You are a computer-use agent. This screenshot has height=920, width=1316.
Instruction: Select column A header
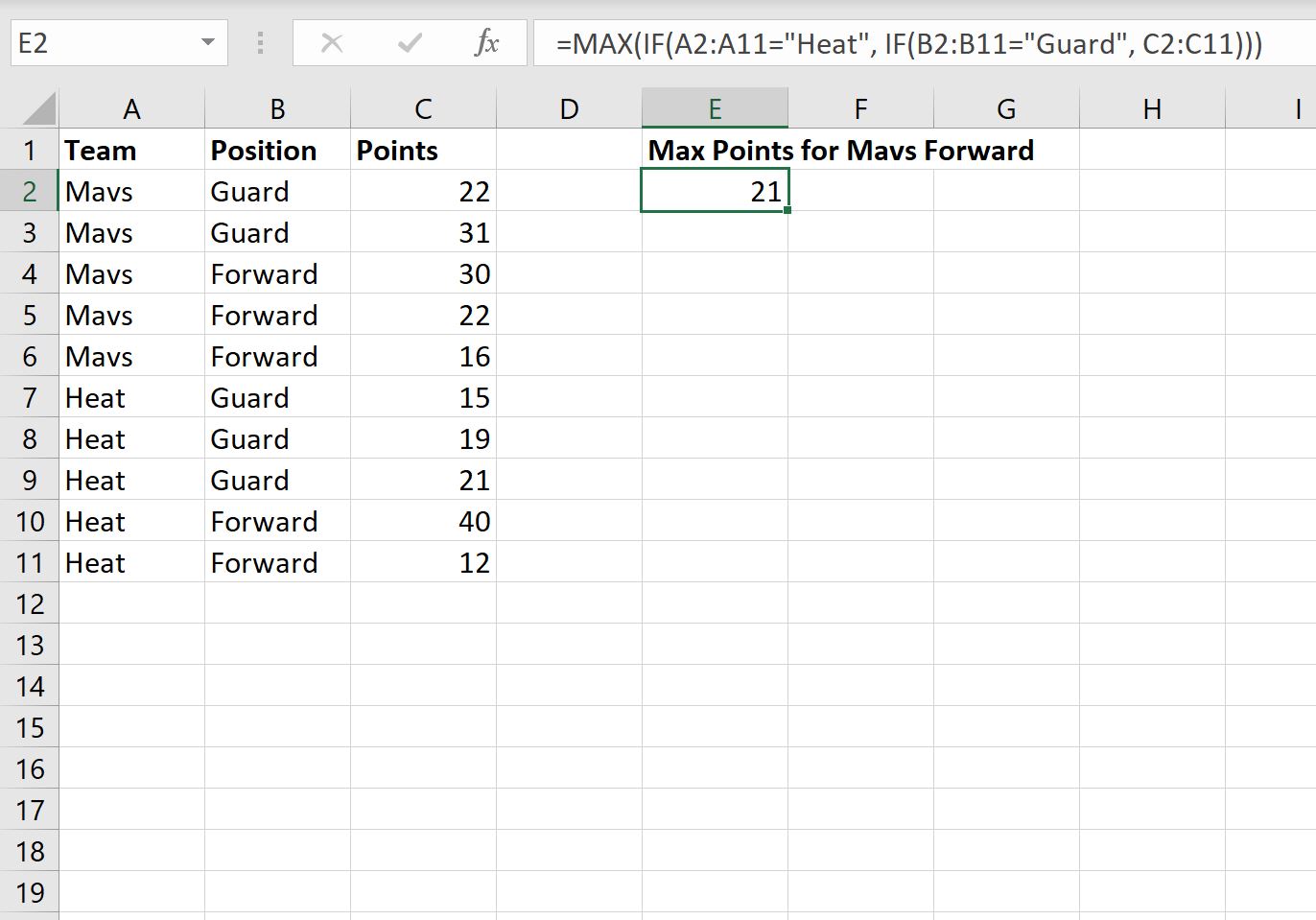tap(131, 109)
